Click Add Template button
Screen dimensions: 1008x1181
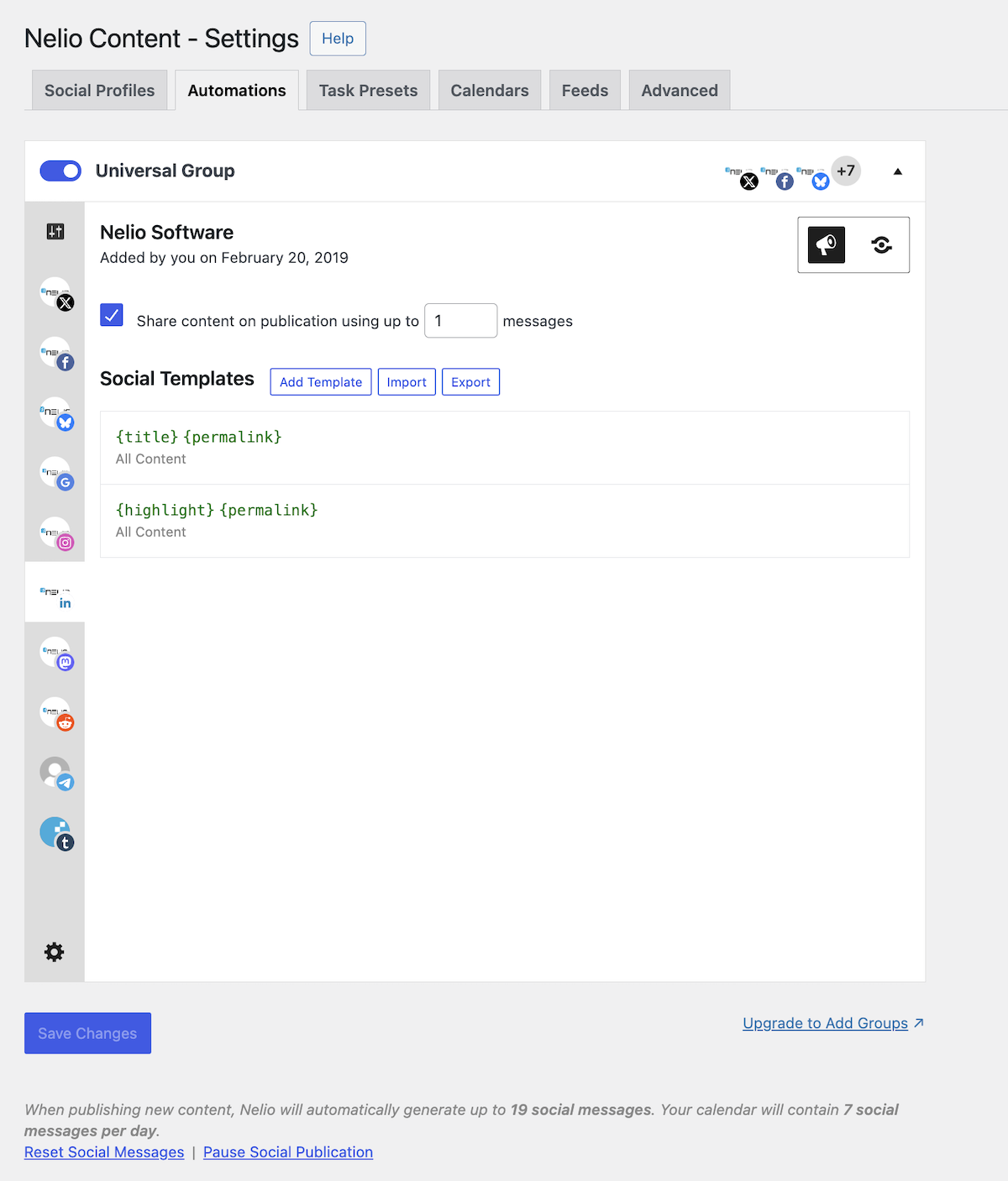pyautogui.click(x=321, y=382)
